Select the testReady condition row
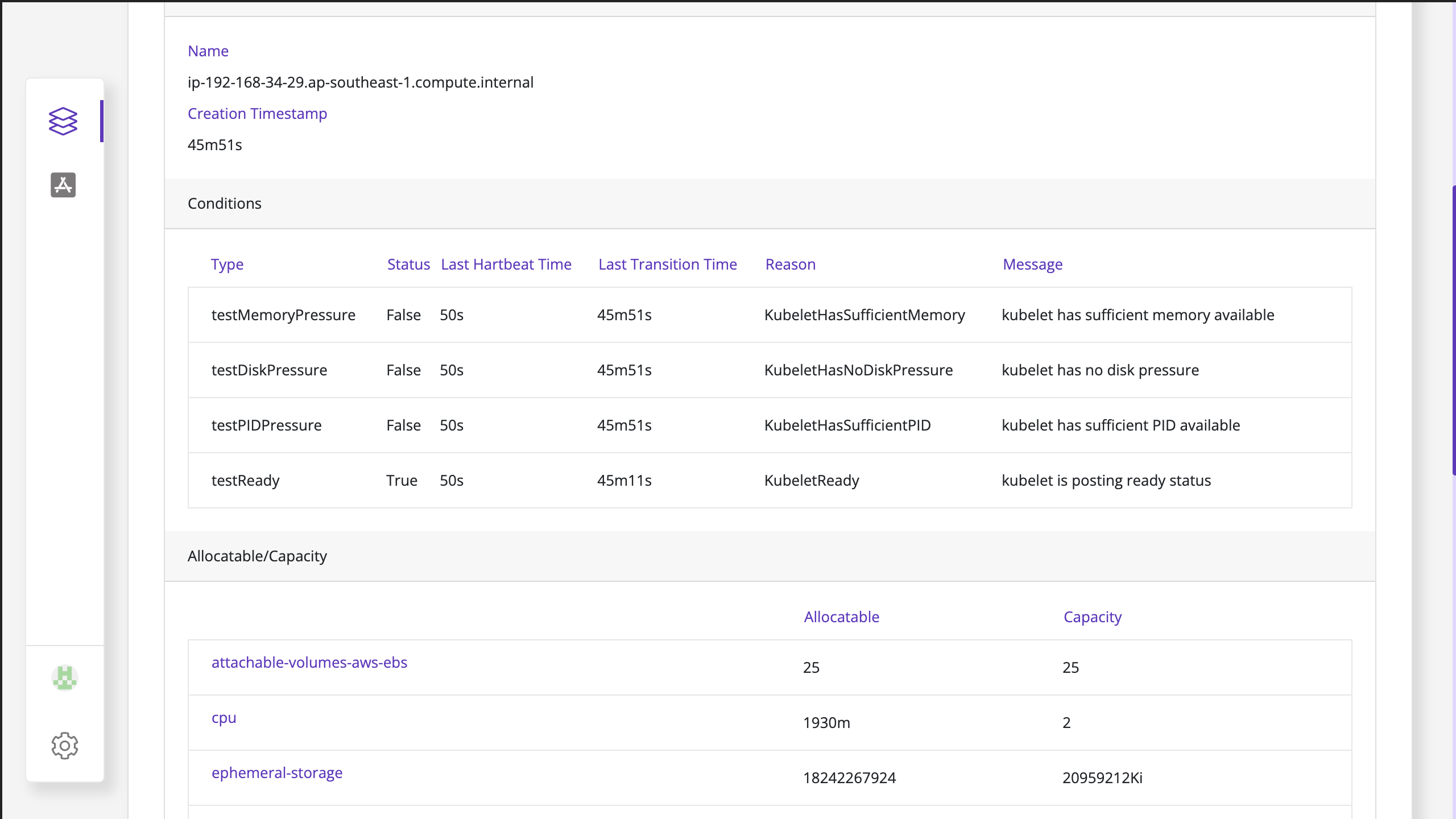Screen dimensions: 1456x819 coord(246,481)
